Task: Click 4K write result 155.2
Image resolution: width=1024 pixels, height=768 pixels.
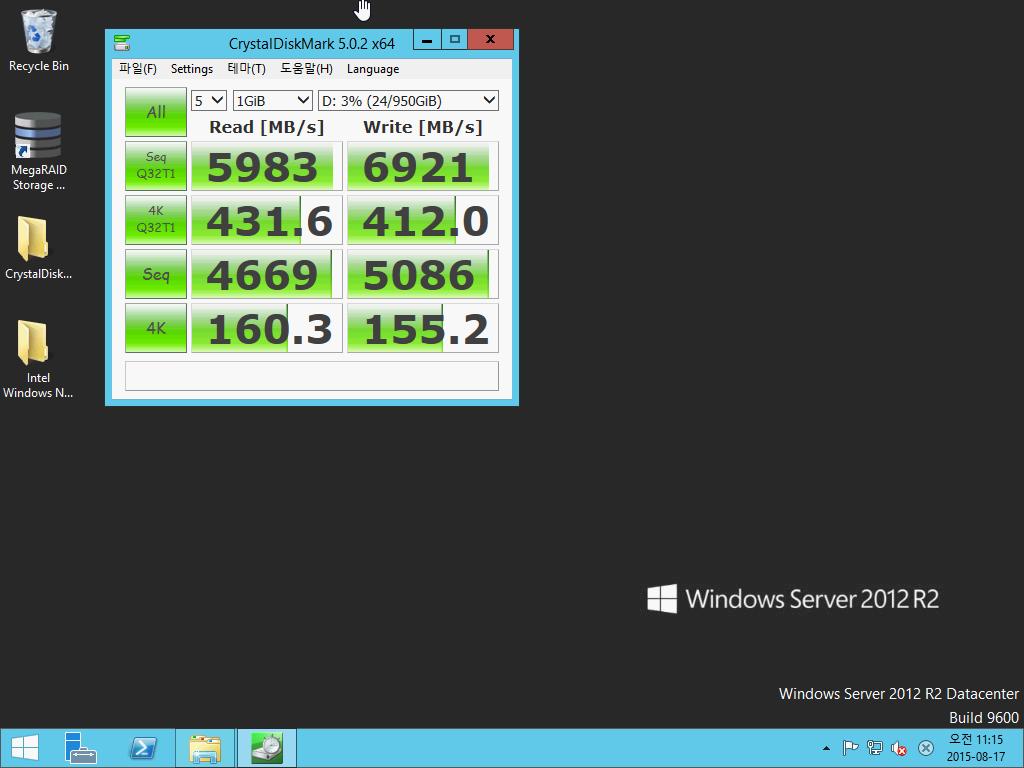Action: click(423, 328)
